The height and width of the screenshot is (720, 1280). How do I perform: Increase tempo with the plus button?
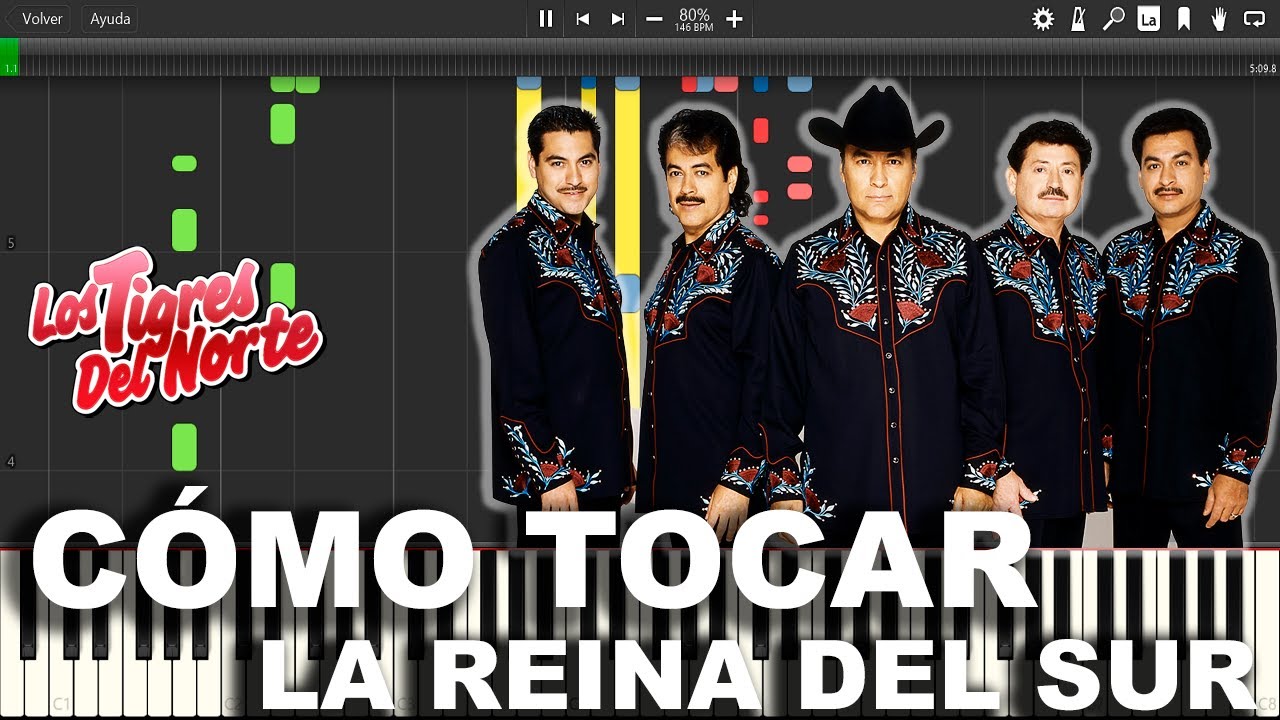734,19
